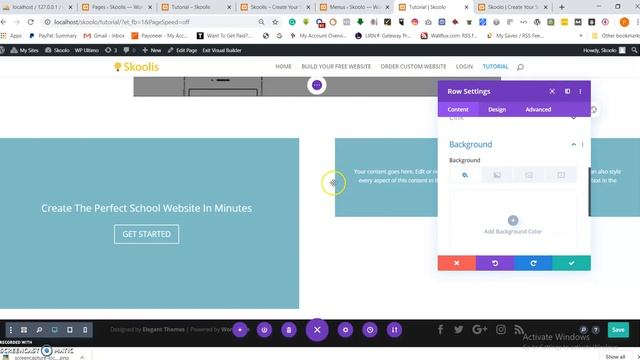Open Background section options dots
Viewport: 640px width, 360px height.
tap(582, 144)
